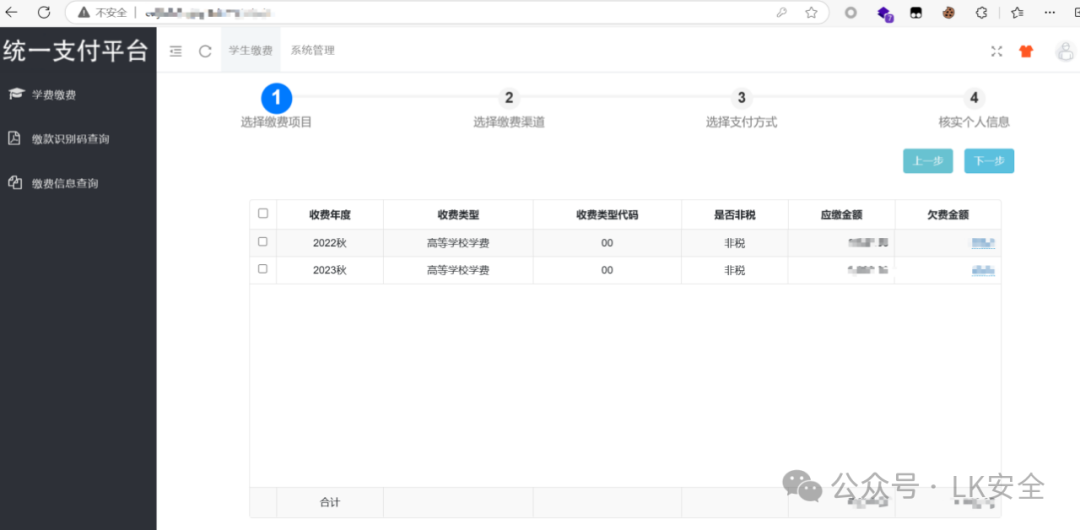The height and width of the screenshot is (530, 1080).
Task: Click the platform refresh icon beside 学生缴费
Action: coord(205,51)
